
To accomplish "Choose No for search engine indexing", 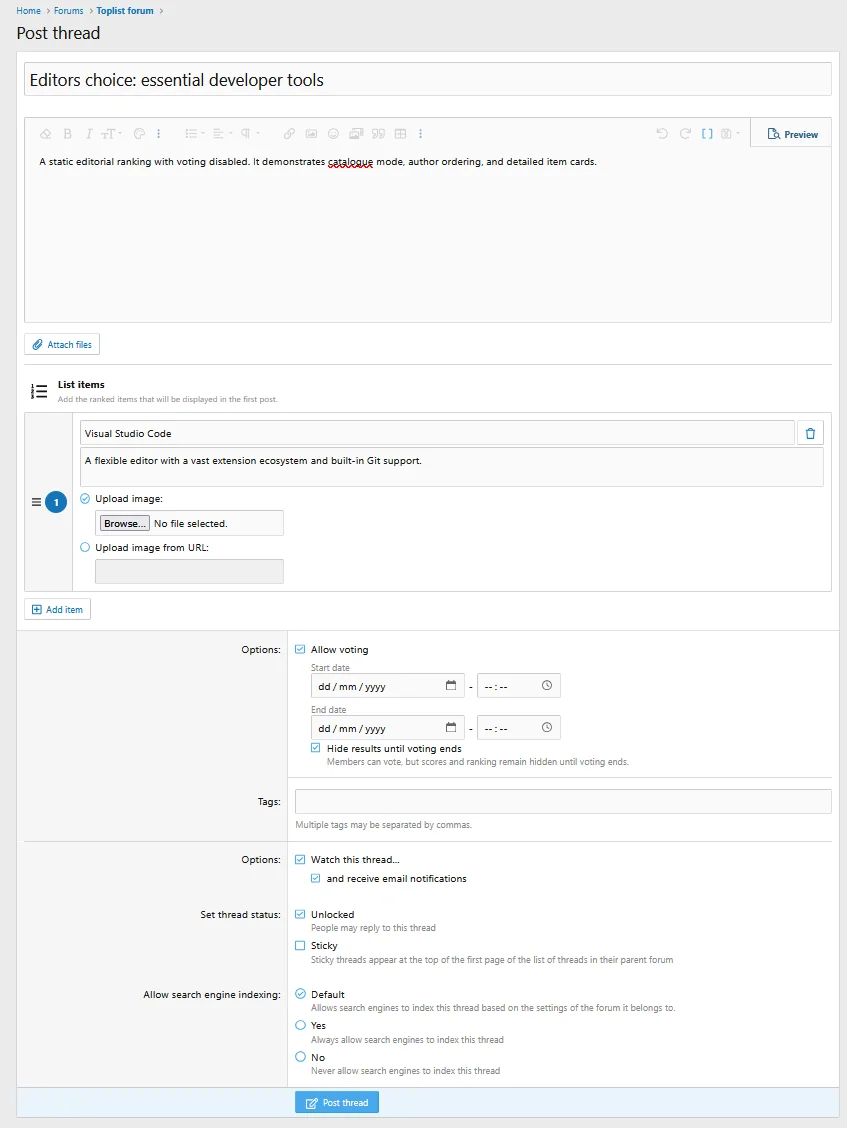I will point(301,1057).
